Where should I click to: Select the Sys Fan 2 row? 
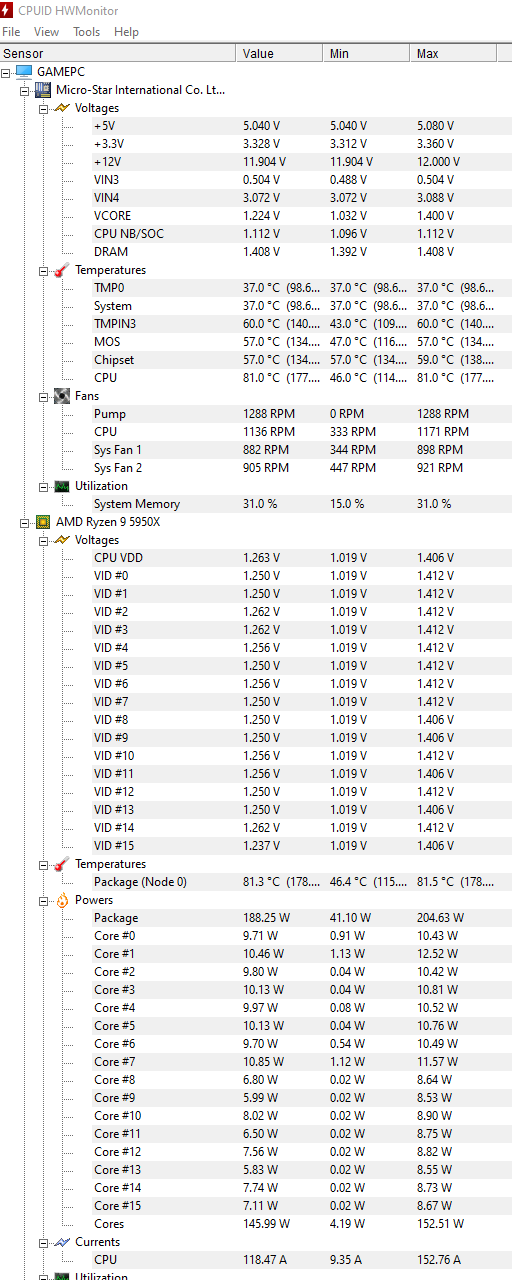pyautogui.click(x=301, y=468)
